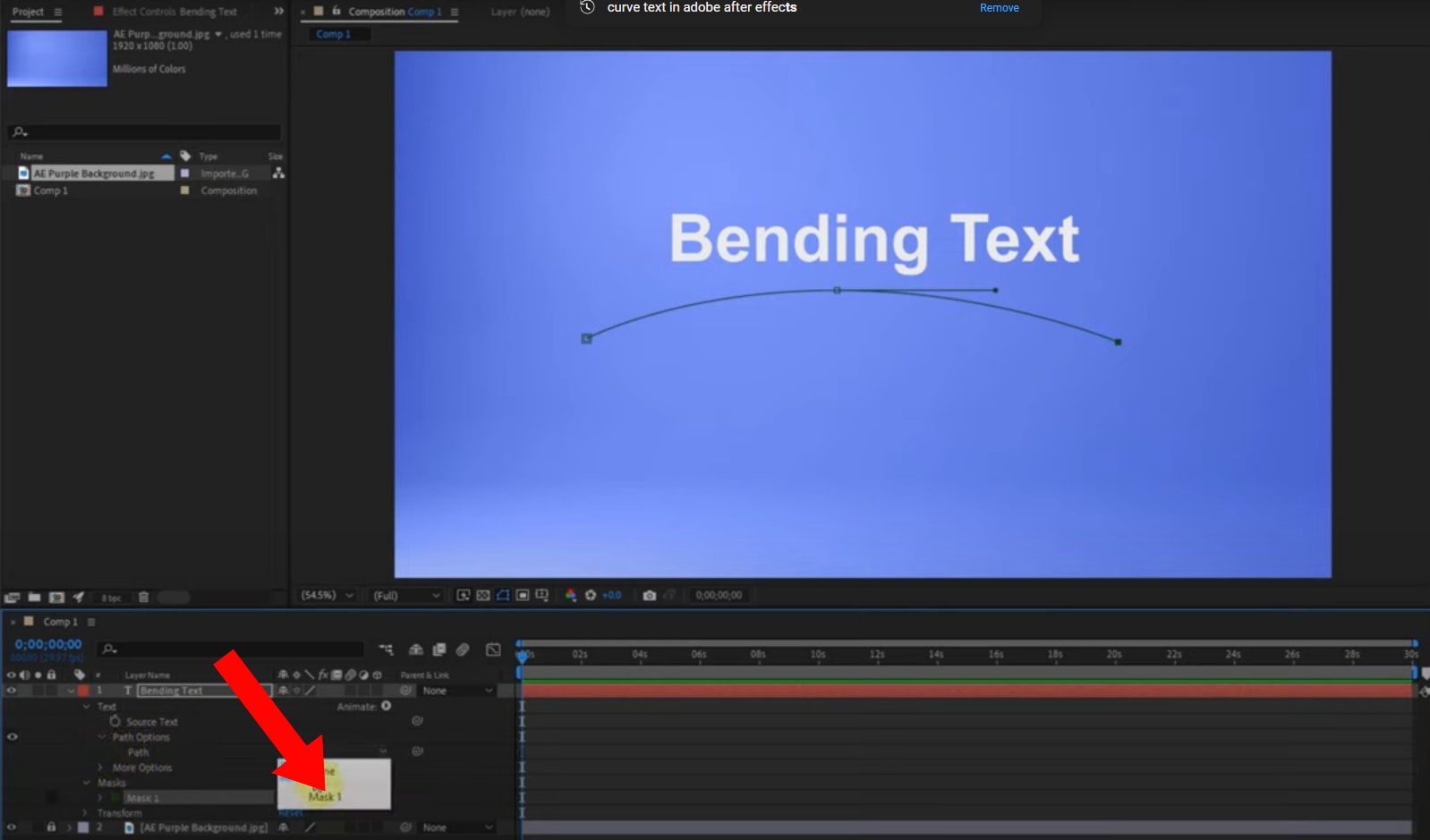1430x840 pixels.
Task: Select the Comp 1 timeline tab
Action: coord(60,622)
